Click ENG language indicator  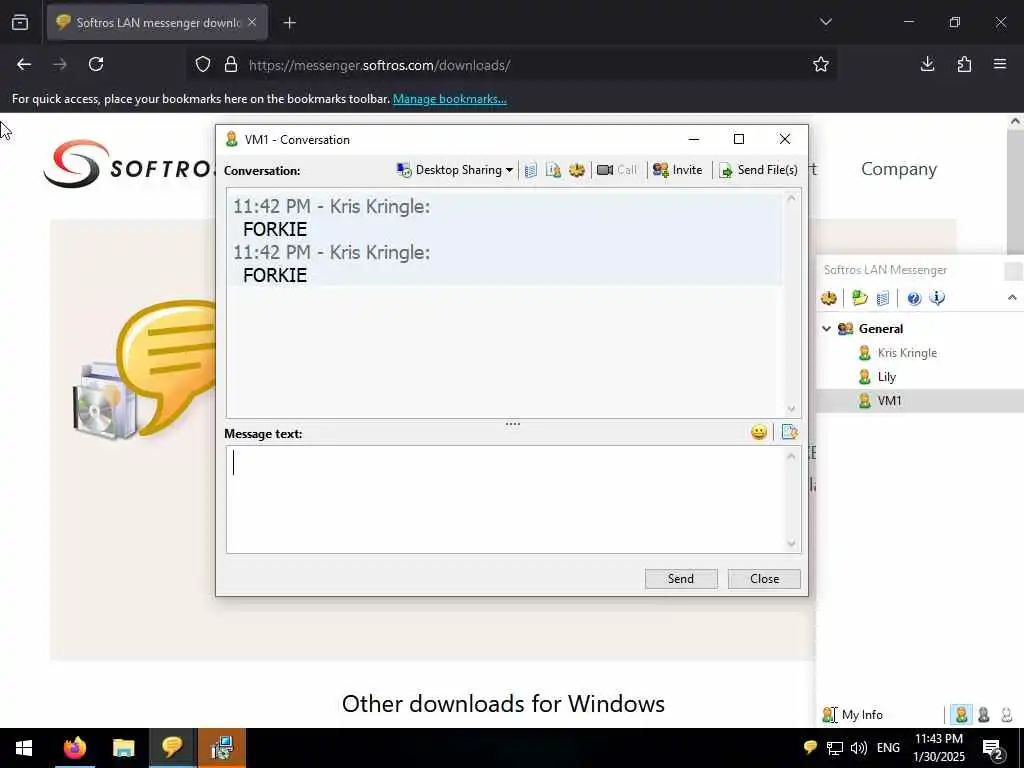coord(888,748)
